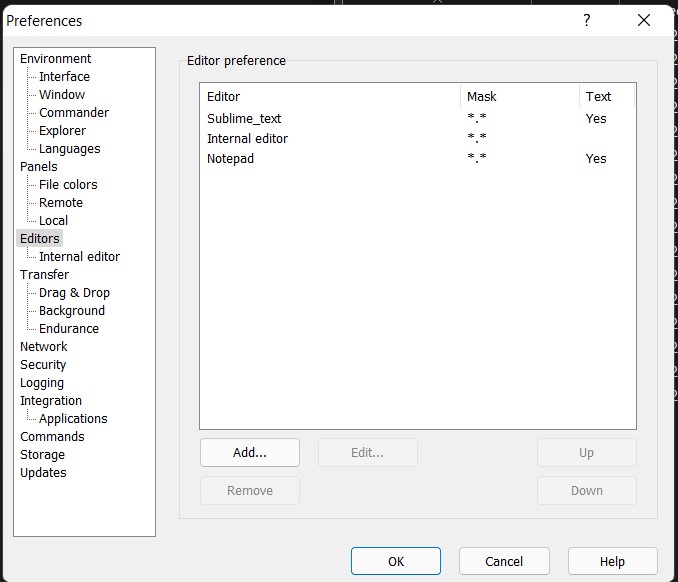Choose Internal editor under Editors
This screenshot has height=582, width=678.
[79, 257]
